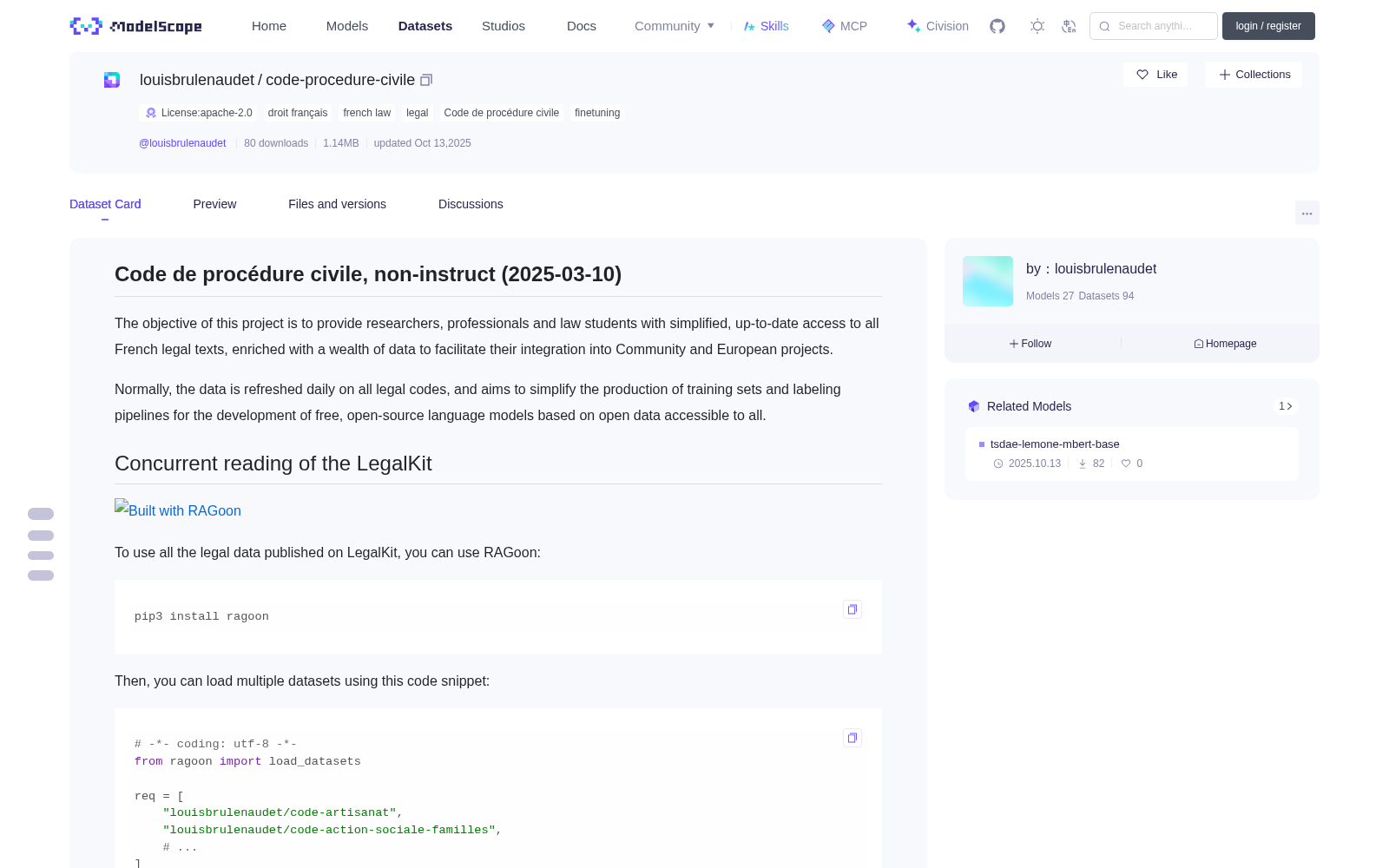Viewport: 1389px width, 868px height.
Task: Click the plus icon in Collections
Action: (1225, 75)
